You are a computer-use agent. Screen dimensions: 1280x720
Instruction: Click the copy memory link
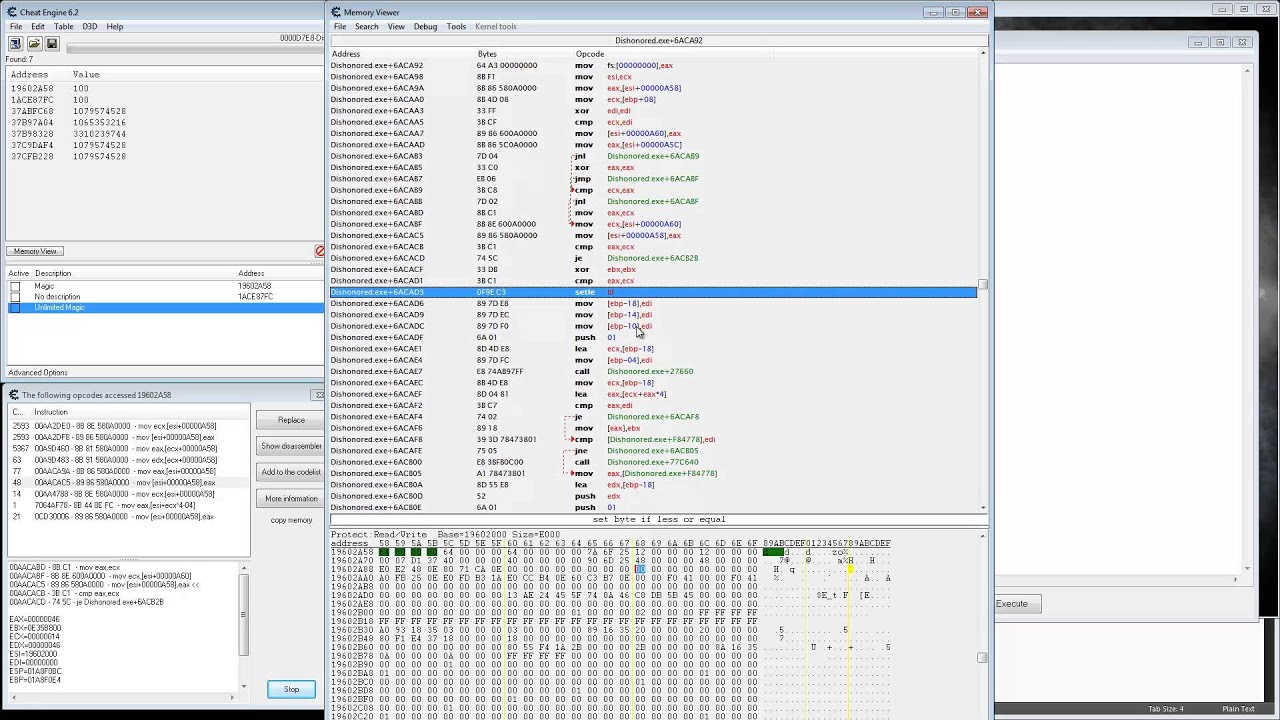coord(291,520)
